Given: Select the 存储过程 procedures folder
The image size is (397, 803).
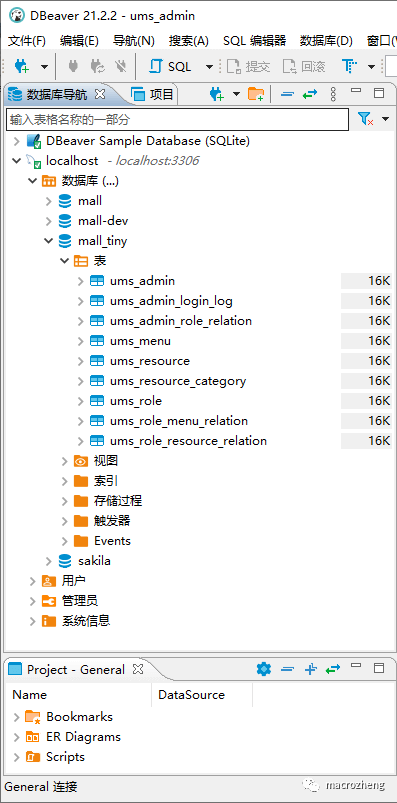Looking at the screenshot, I should point(118,501).
